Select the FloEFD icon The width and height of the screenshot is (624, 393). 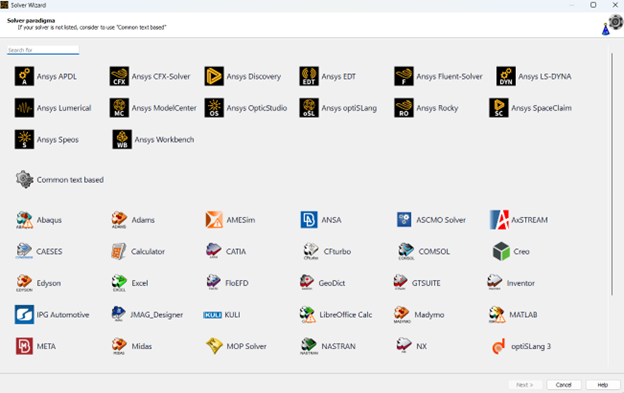click(213, 283)
